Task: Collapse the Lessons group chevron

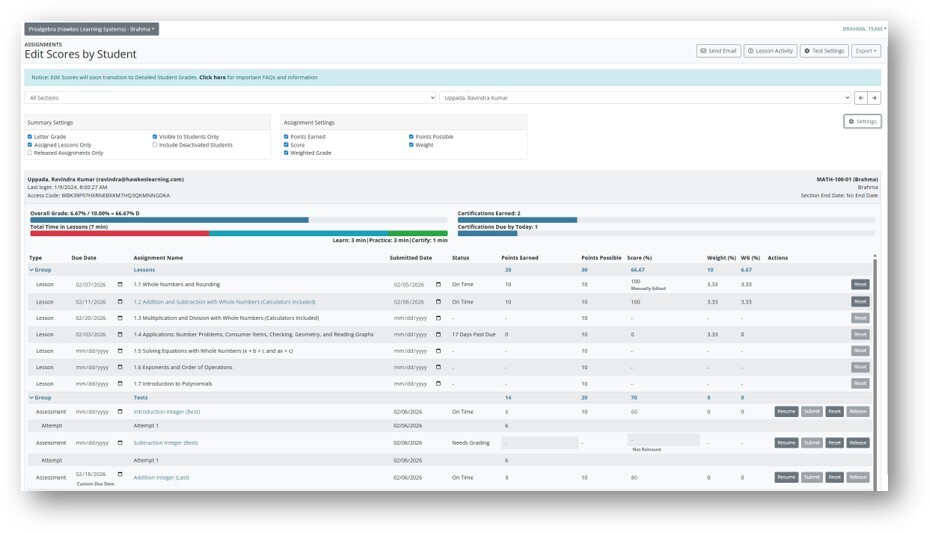Action: click(30, 270)
